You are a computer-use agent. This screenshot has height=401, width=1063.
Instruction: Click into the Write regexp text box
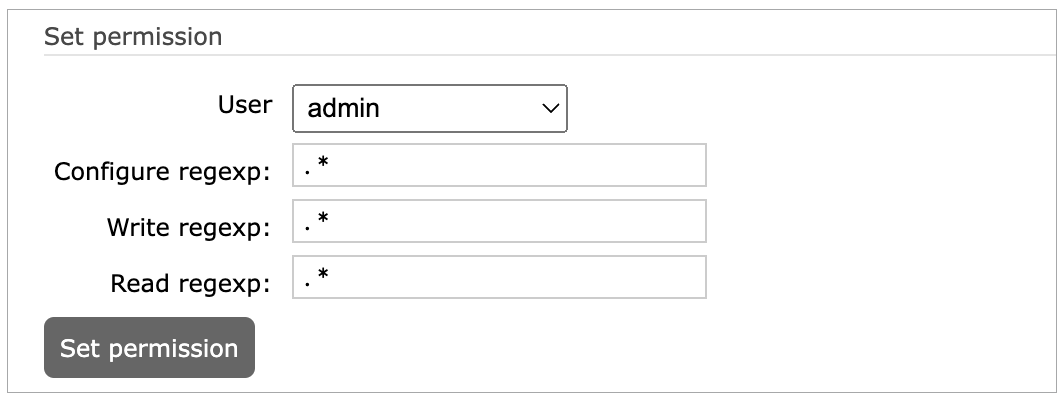coord(499,221)
